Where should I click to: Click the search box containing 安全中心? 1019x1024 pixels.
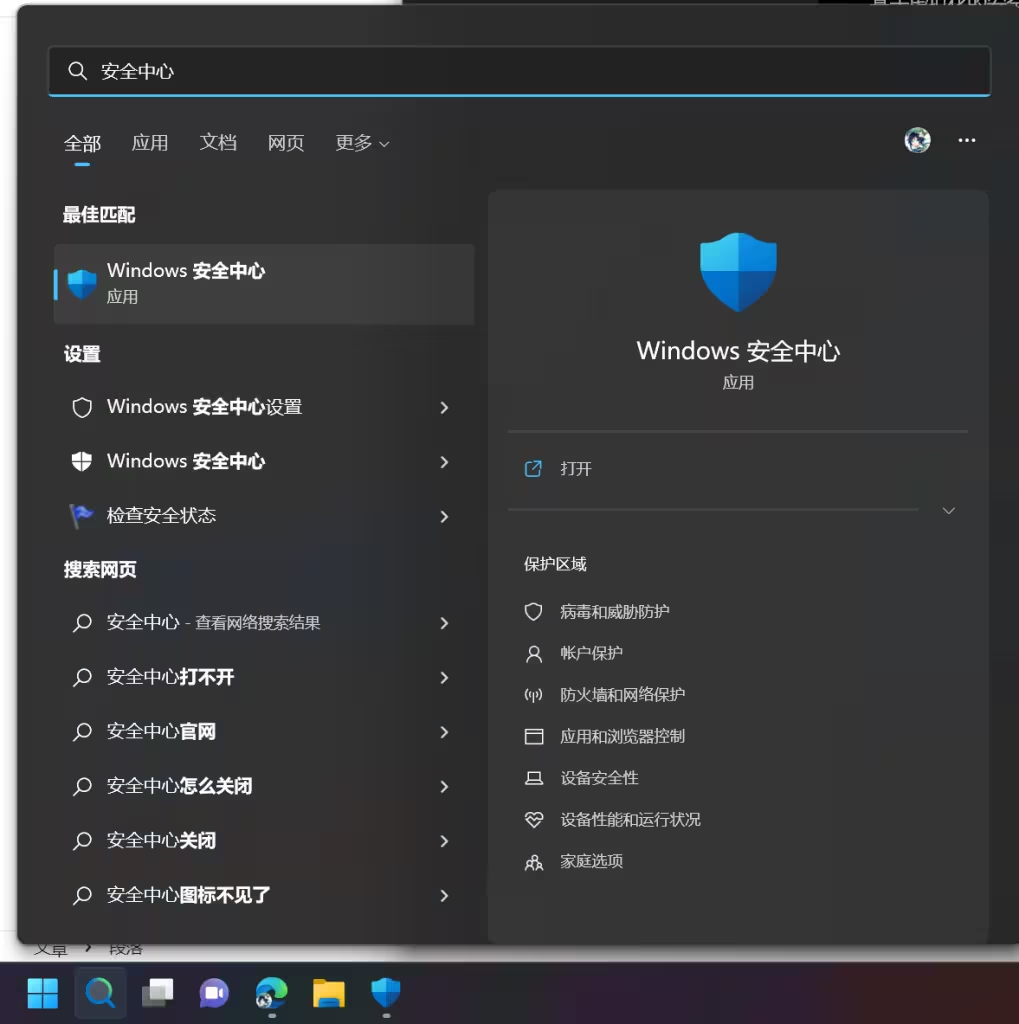[x=520, y=71]
